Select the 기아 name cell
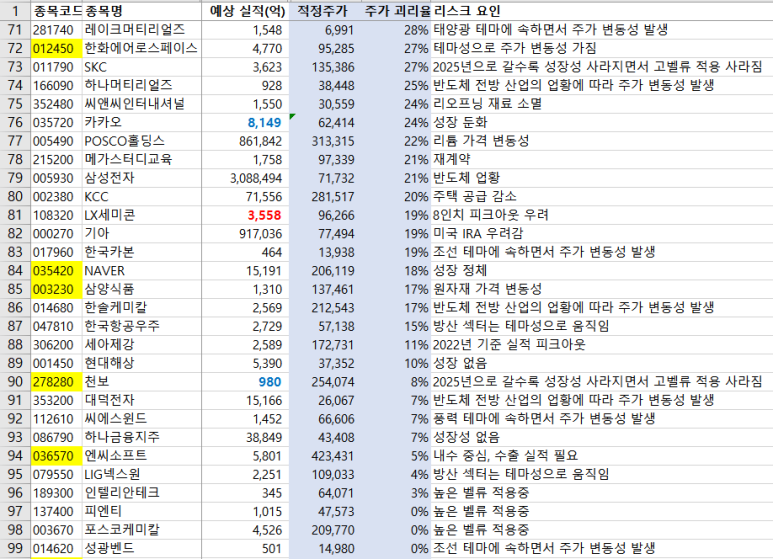This screenshot has width=773, height=559. (142, 233)
